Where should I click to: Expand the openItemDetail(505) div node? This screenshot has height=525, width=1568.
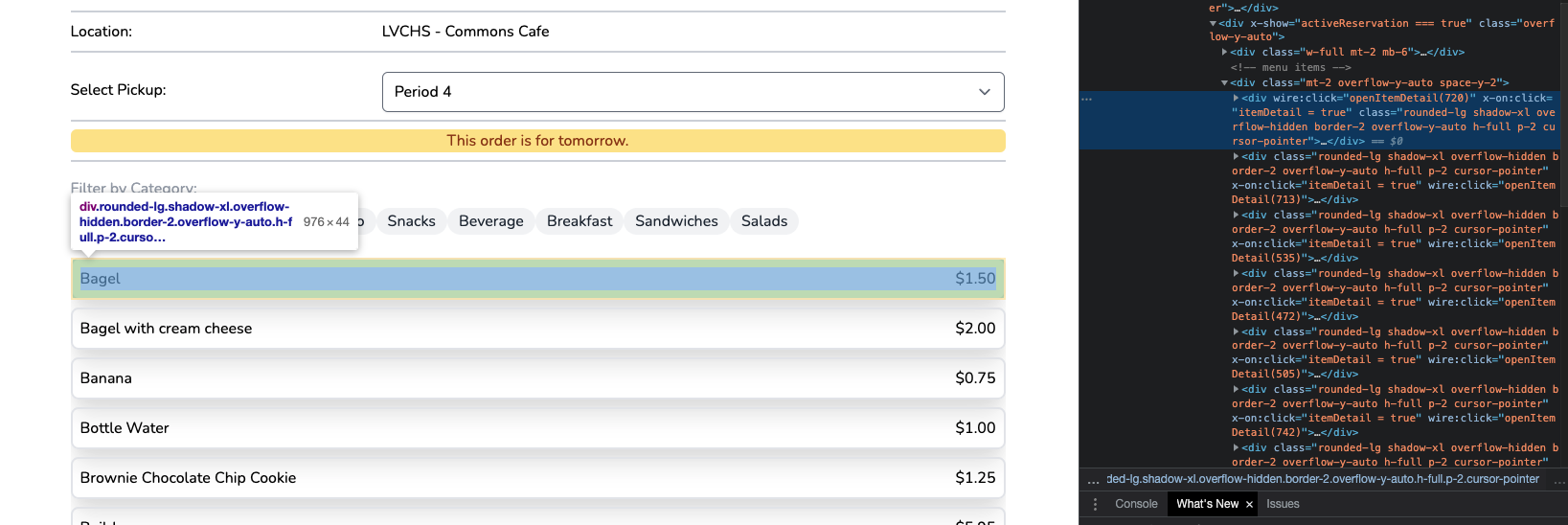(x=1237, y=331)
